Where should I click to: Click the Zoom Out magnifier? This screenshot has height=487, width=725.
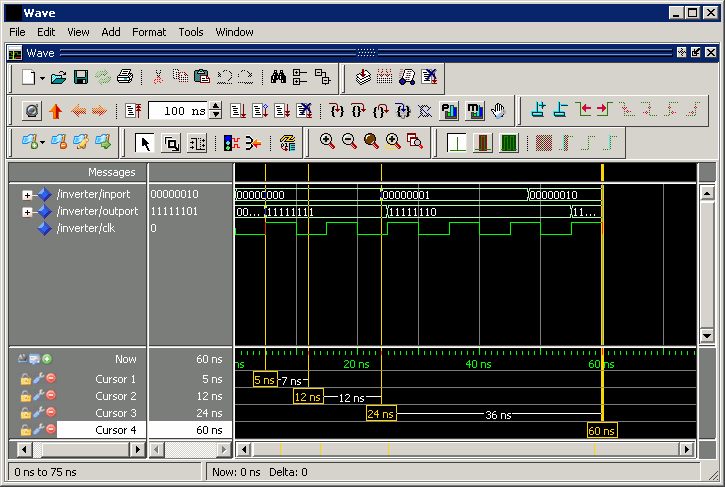tap(349, 143)
